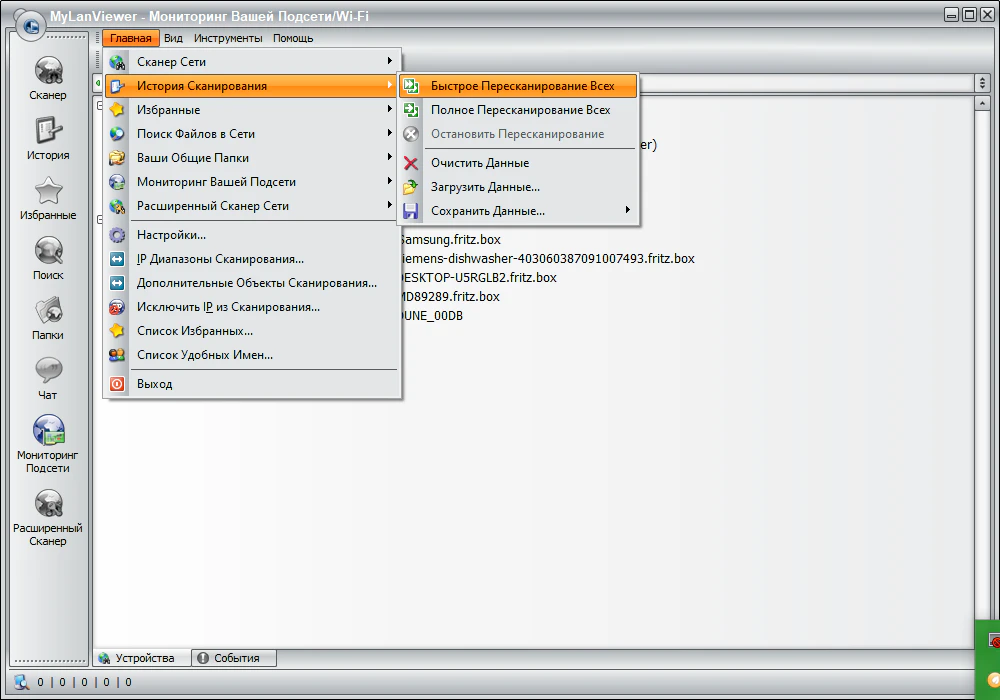Choose Быстрое Пересканирование Всех

coord(522,86)
